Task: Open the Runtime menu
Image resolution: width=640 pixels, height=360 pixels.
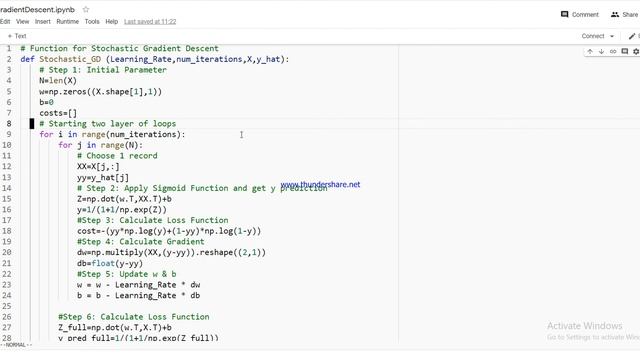Action: click(x=67, y=22)
